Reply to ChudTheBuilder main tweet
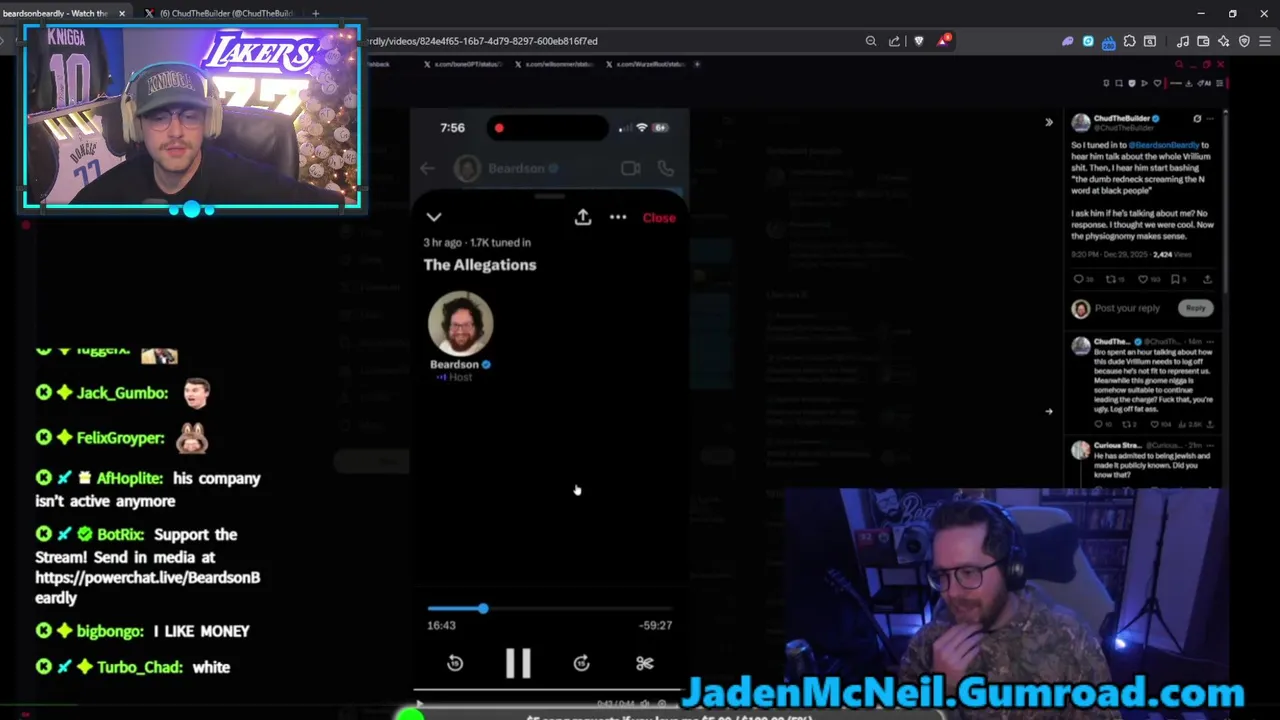1280x720 pixels. pyautogui.click(x=1079, y=280)
